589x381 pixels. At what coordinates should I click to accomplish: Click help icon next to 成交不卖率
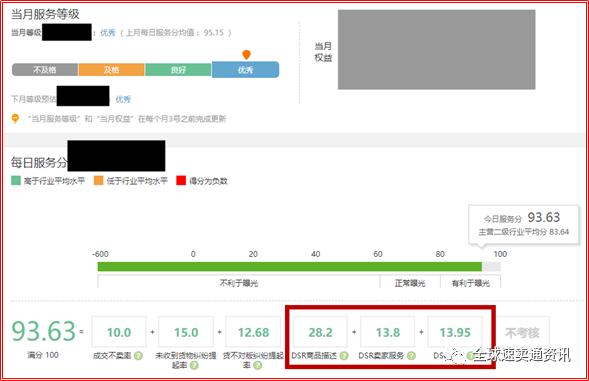138,355
